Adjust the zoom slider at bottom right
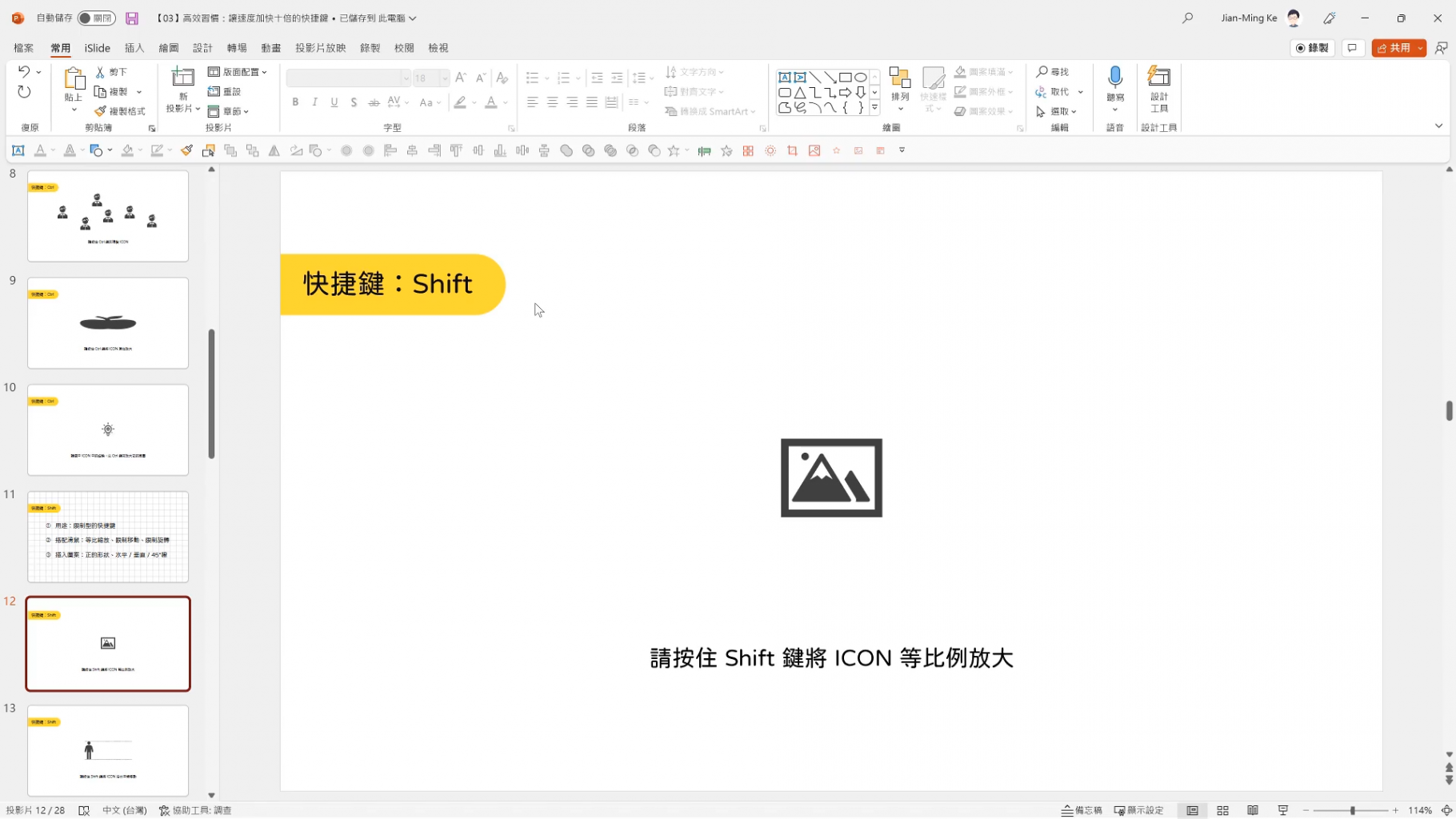The width and height of the screenshot is (1456, 819). (1354, 810)
